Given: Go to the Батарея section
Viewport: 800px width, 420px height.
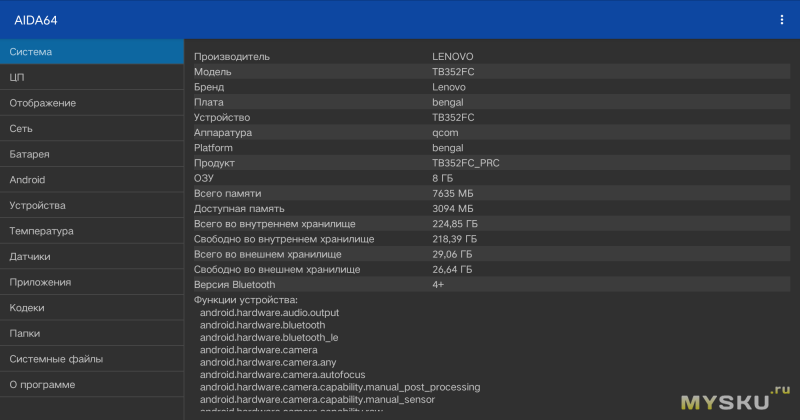Looking at the screenshot, I should click(x=92, y=154).
